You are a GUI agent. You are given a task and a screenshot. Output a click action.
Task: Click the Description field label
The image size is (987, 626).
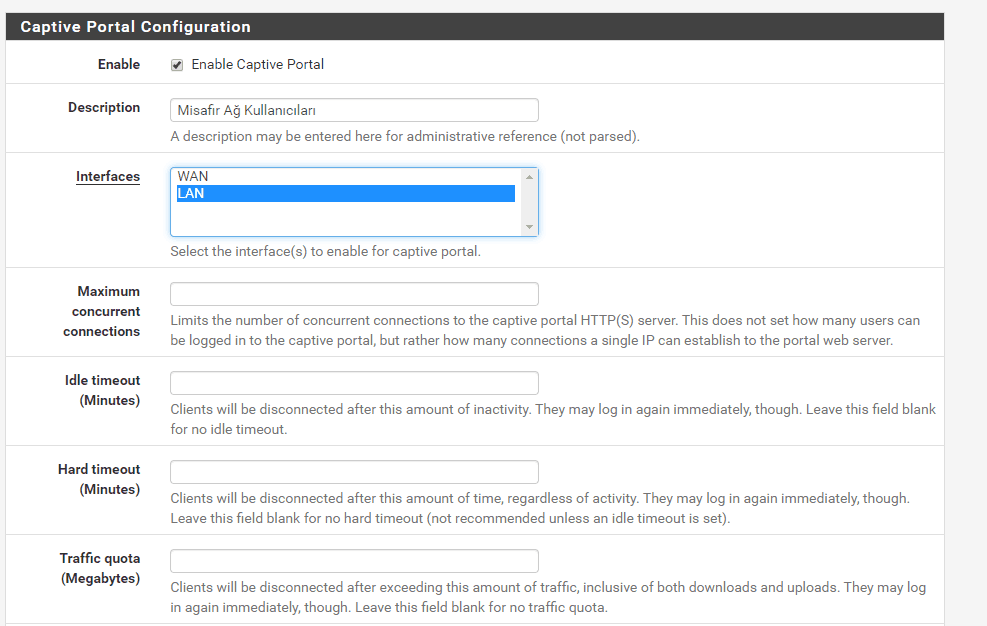pos(104,108)
